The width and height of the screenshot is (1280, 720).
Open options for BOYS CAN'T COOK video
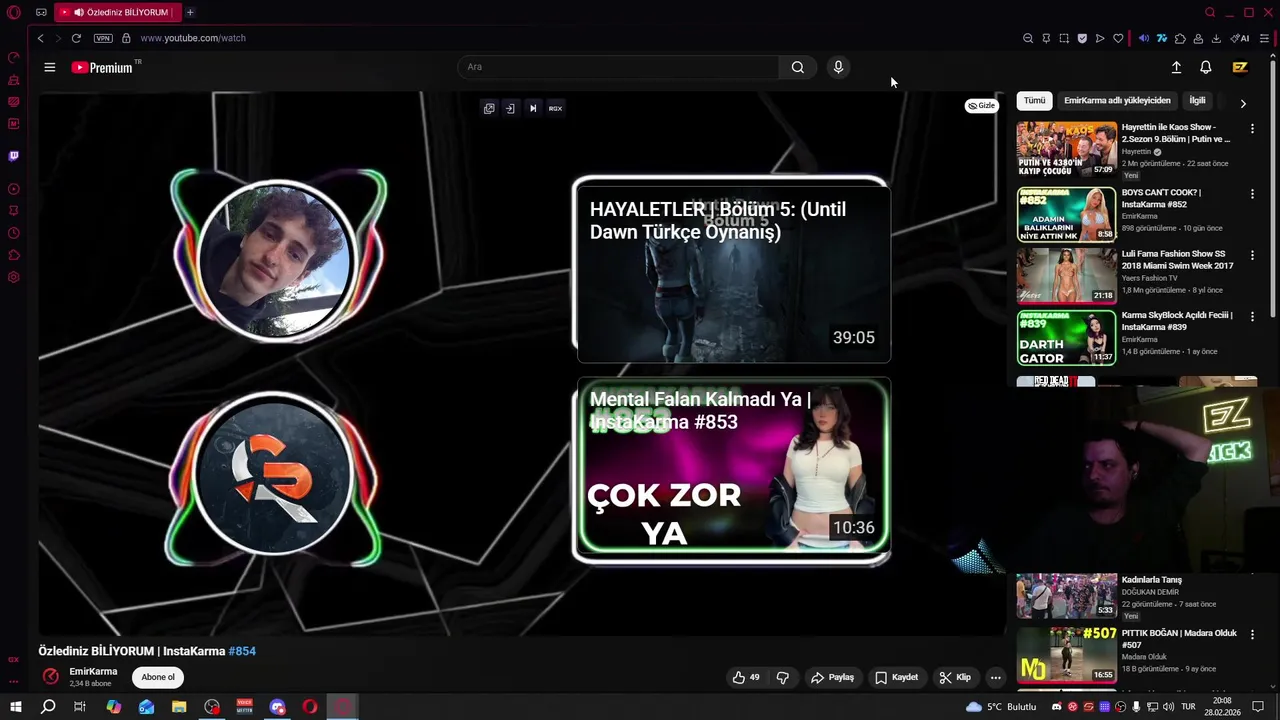coord(1252,194)
